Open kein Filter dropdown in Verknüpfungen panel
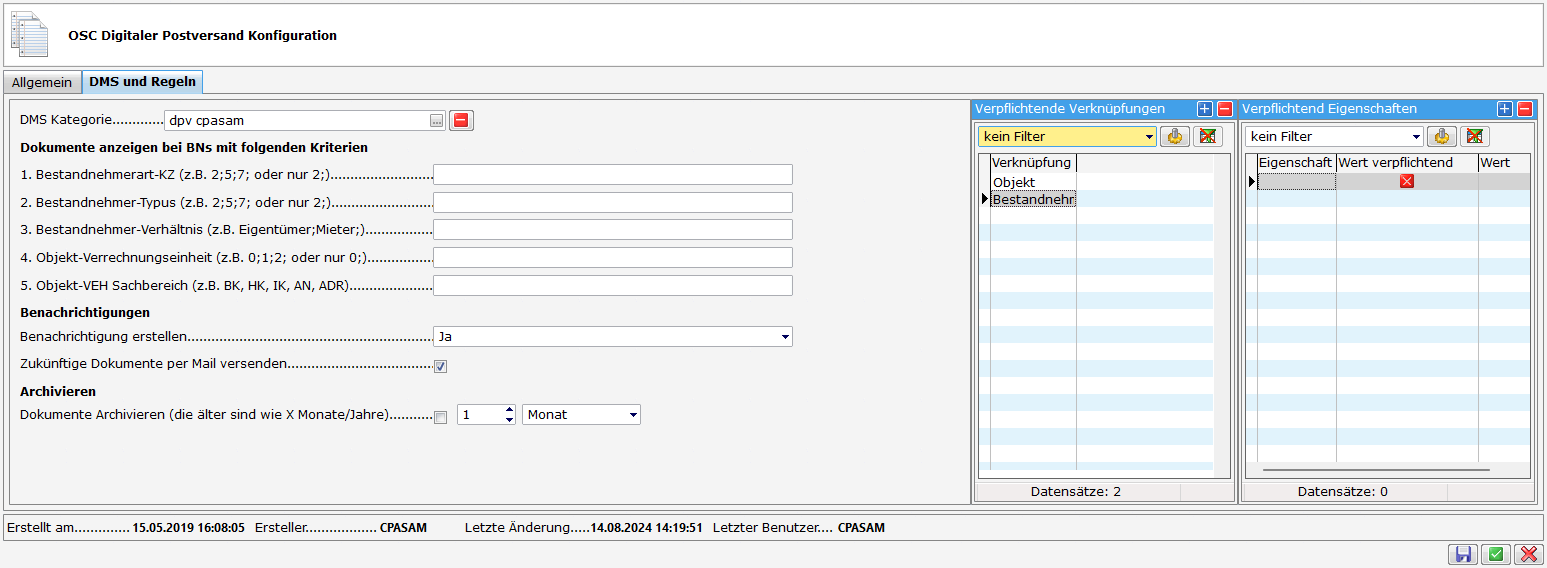 (1149, 137)
